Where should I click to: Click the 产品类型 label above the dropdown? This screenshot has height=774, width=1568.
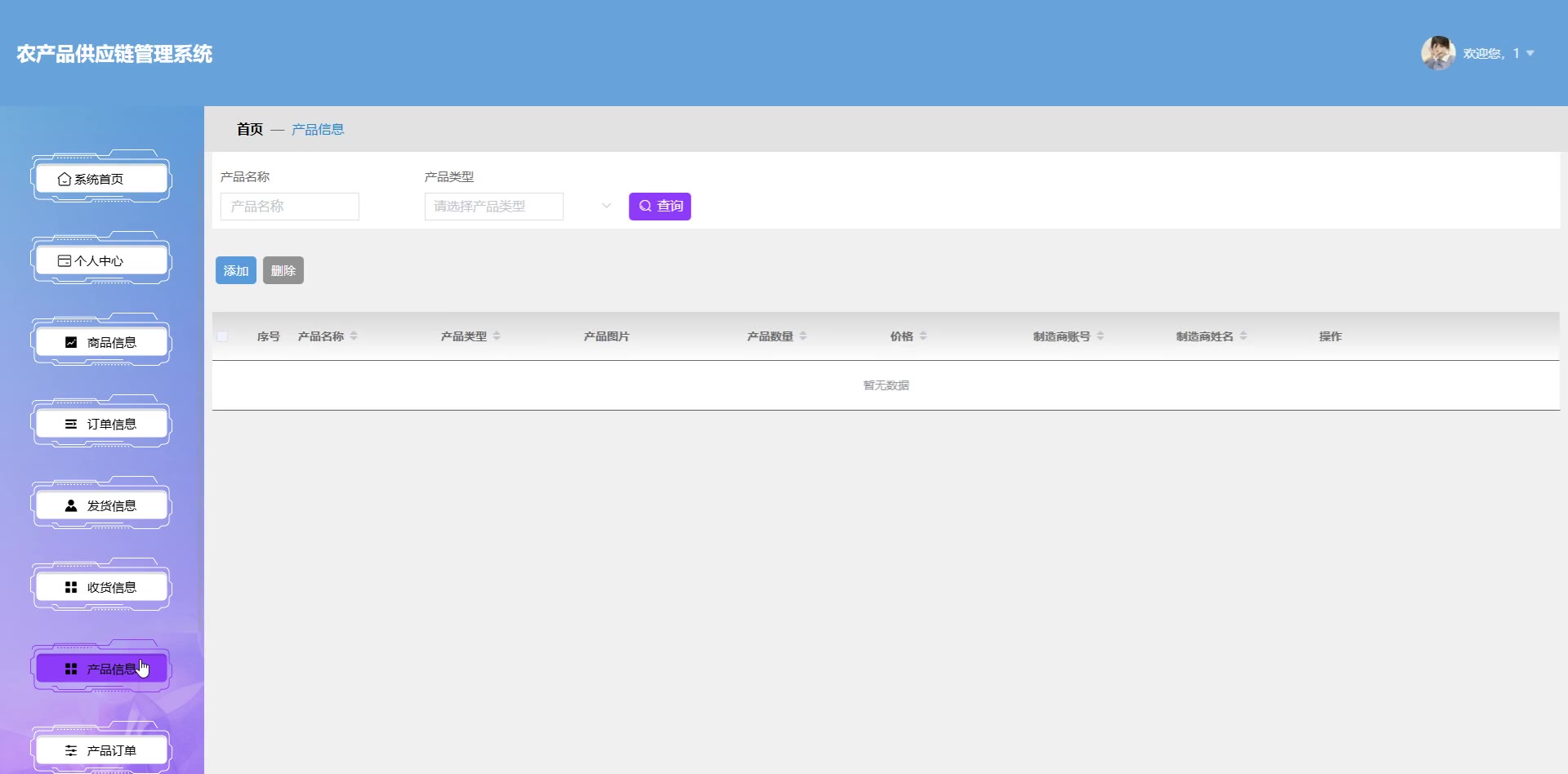(x=449, y=176)
